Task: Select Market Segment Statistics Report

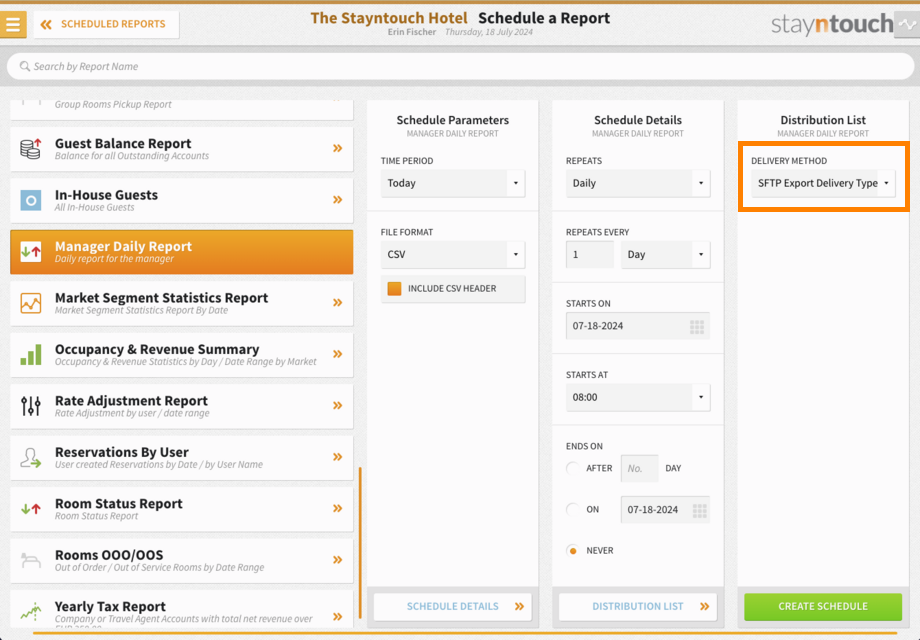Action: pyautogui.click(x=182, y=303)
